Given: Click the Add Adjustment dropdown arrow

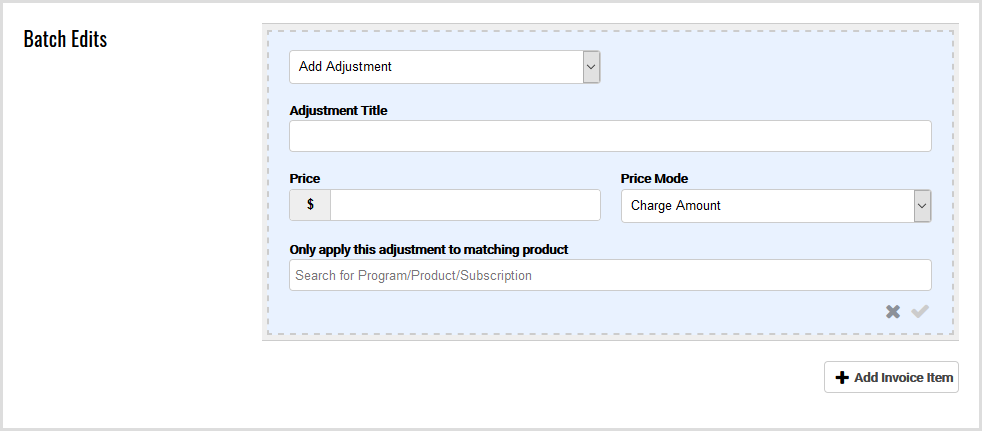Looking at the screenshot, I should (591, 67).
